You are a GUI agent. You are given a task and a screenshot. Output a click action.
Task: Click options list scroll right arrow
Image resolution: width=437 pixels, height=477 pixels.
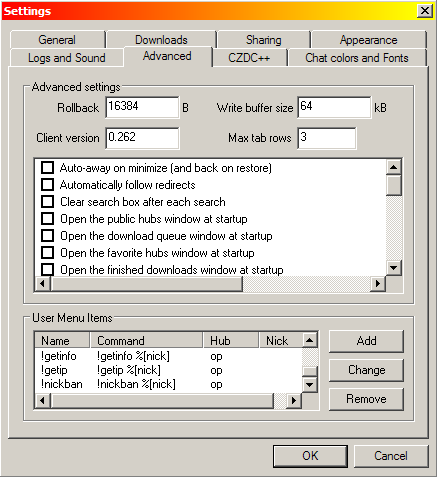[378, 284]
